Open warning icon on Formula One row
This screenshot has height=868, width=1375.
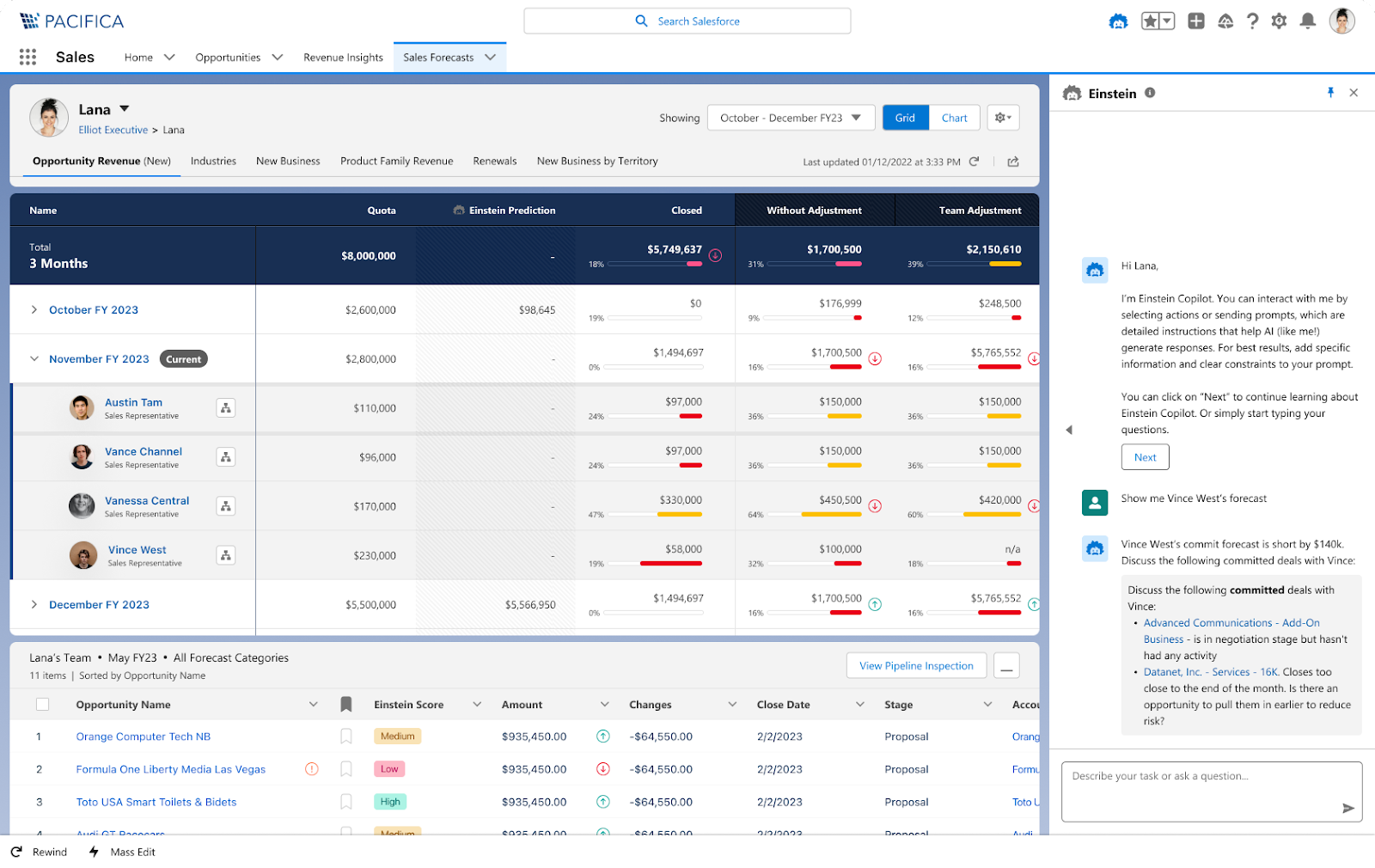(x=312, y=769)
